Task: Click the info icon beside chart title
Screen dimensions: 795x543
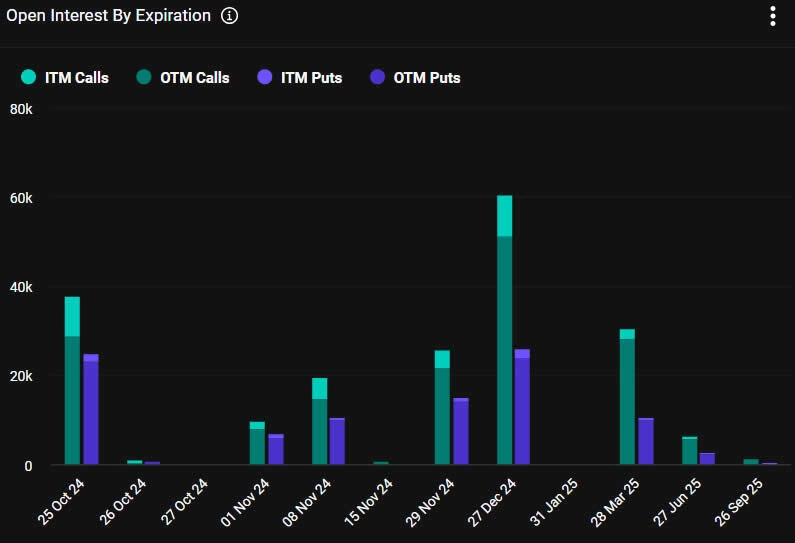Action: pos(230,16)
